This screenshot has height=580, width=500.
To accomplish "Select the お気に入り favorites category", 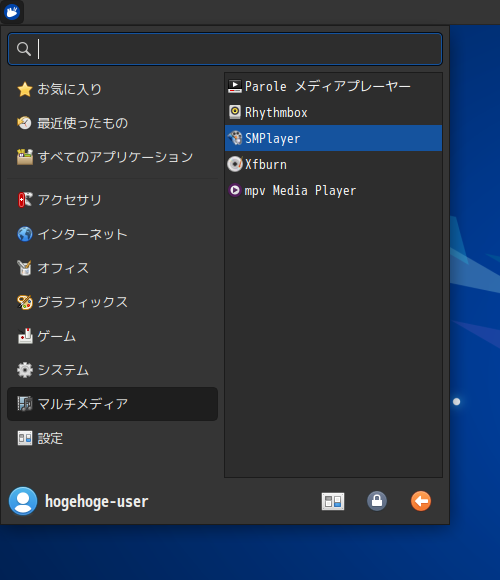I will click(112, 89).
